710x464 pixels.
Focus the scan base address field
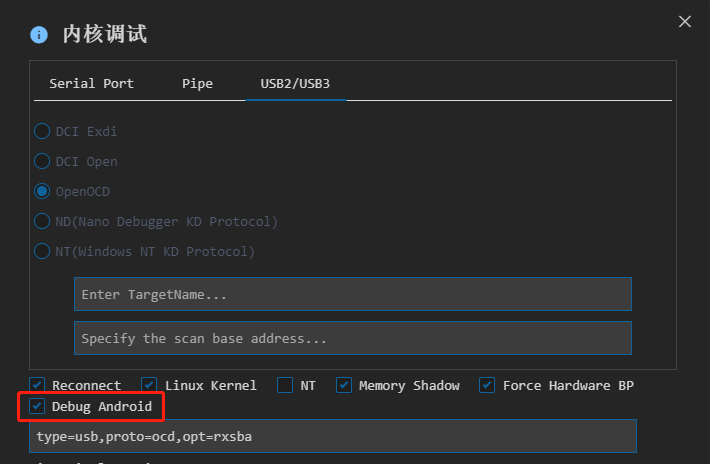[x=353, y=338]
